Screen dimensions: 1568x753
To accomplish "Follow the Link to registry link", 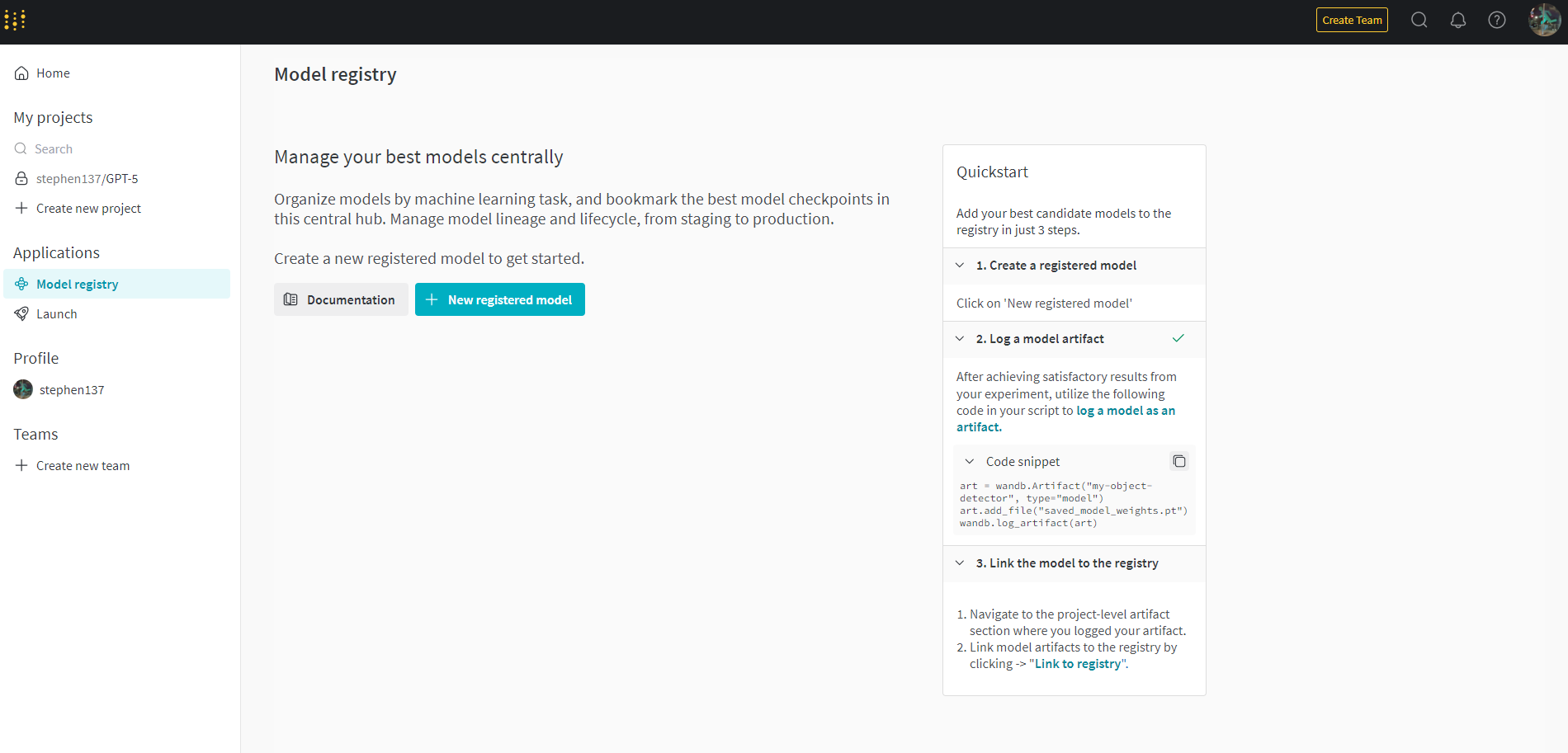I will [x=1078, y=664].
